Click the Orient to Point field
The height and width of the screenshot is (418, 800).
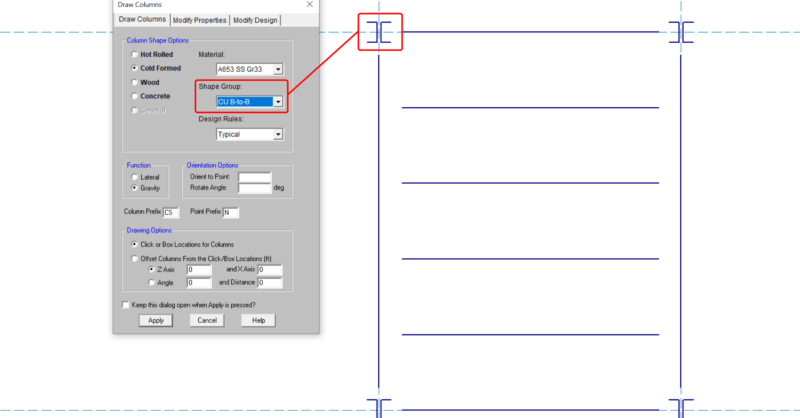254,177
